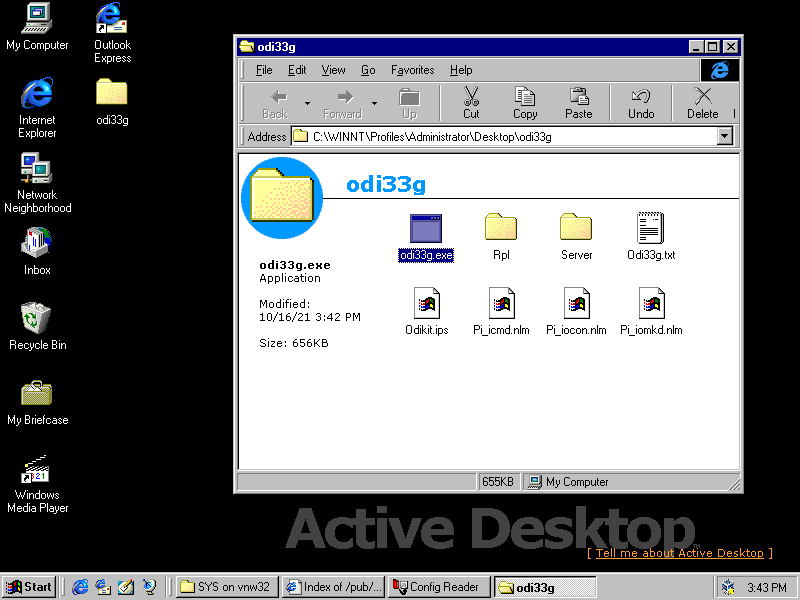Click inside the Address path field
The height and width of the screenshot is (600, 800).
504,136
